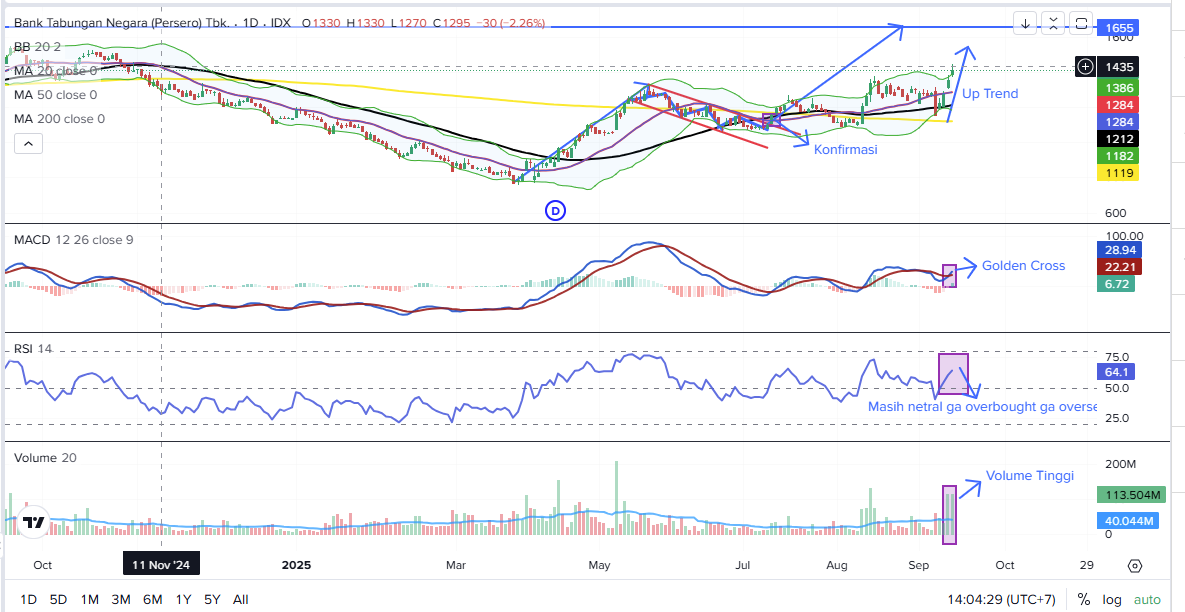Click the Bank Tabungan Negara symbol title
Viewport: 1185px width, 612px height.
[121, 23]
